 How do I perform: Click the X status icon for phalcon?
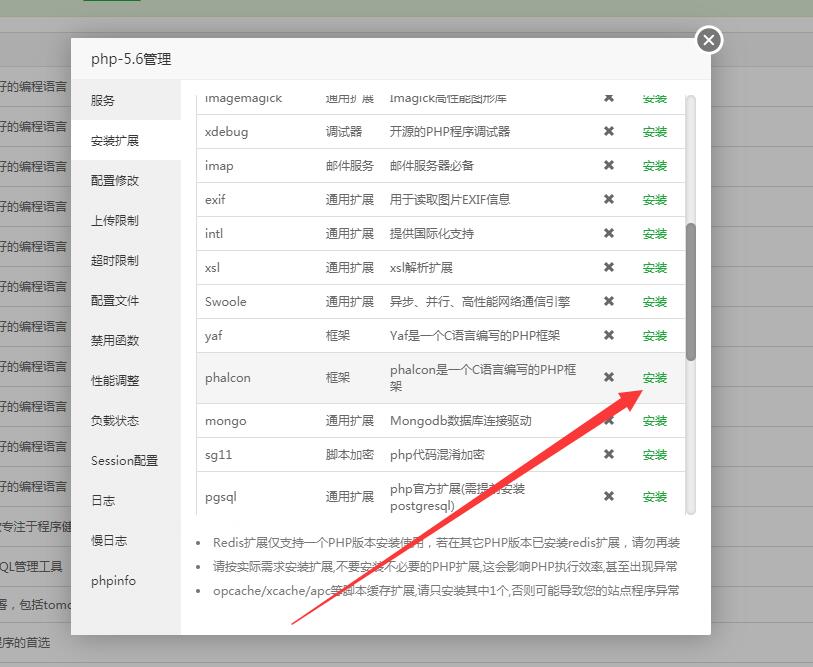coord(608,378)
